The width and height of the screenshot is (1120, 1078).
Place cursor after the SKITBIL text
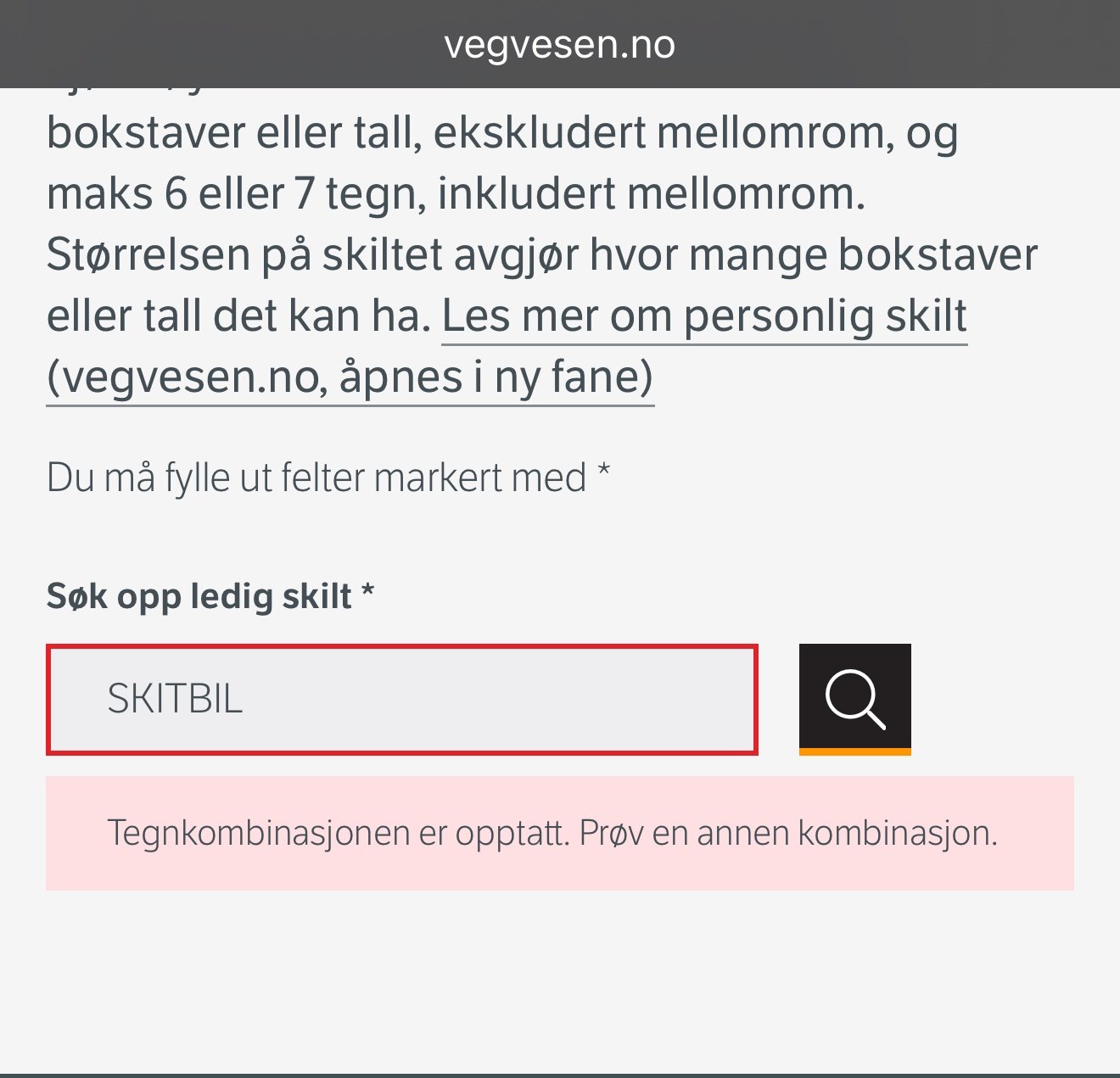(246, 700)
